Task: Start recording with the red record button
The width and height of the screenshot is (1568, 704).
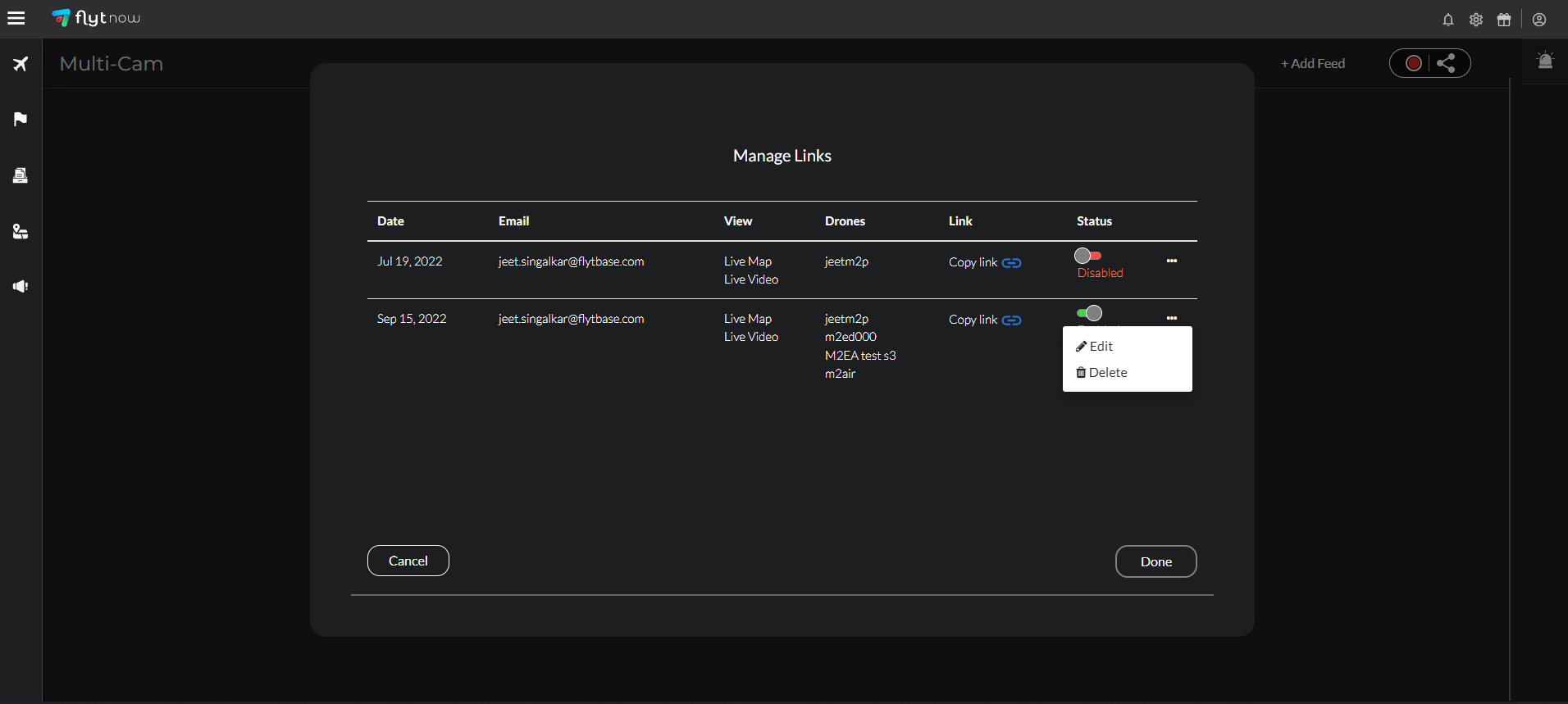Action: 1413,63
